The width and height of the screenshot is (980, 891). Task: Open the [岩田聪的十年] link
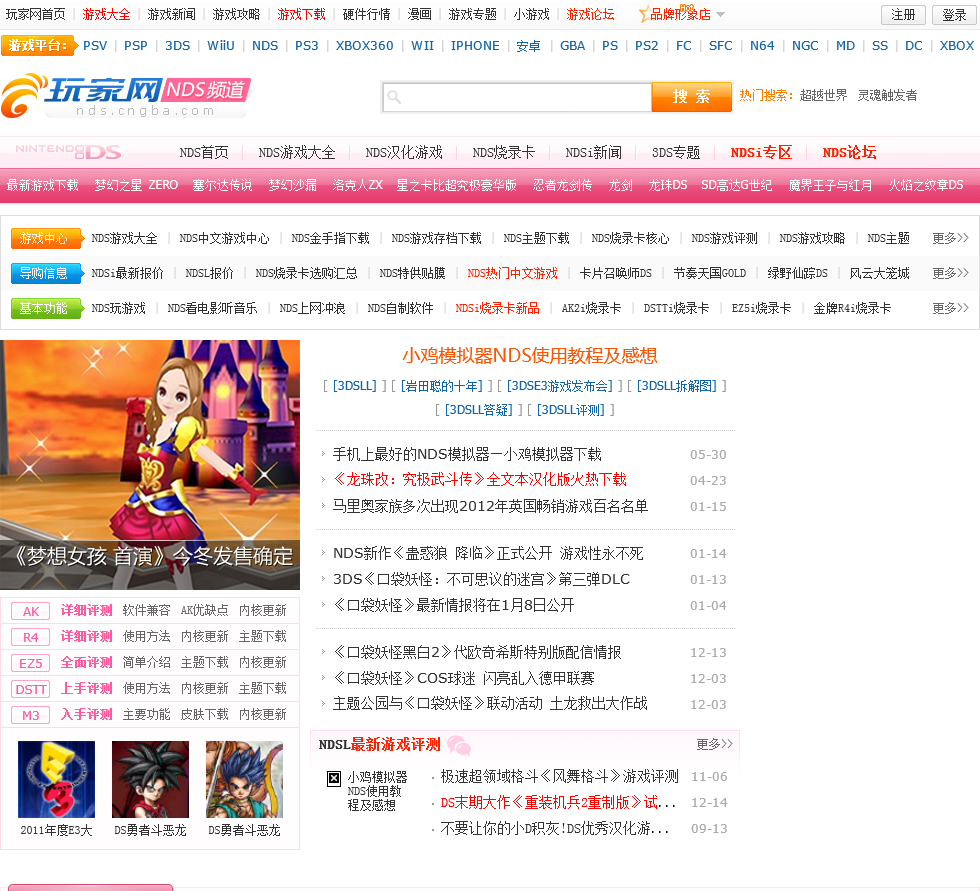(x=441, y=386)
